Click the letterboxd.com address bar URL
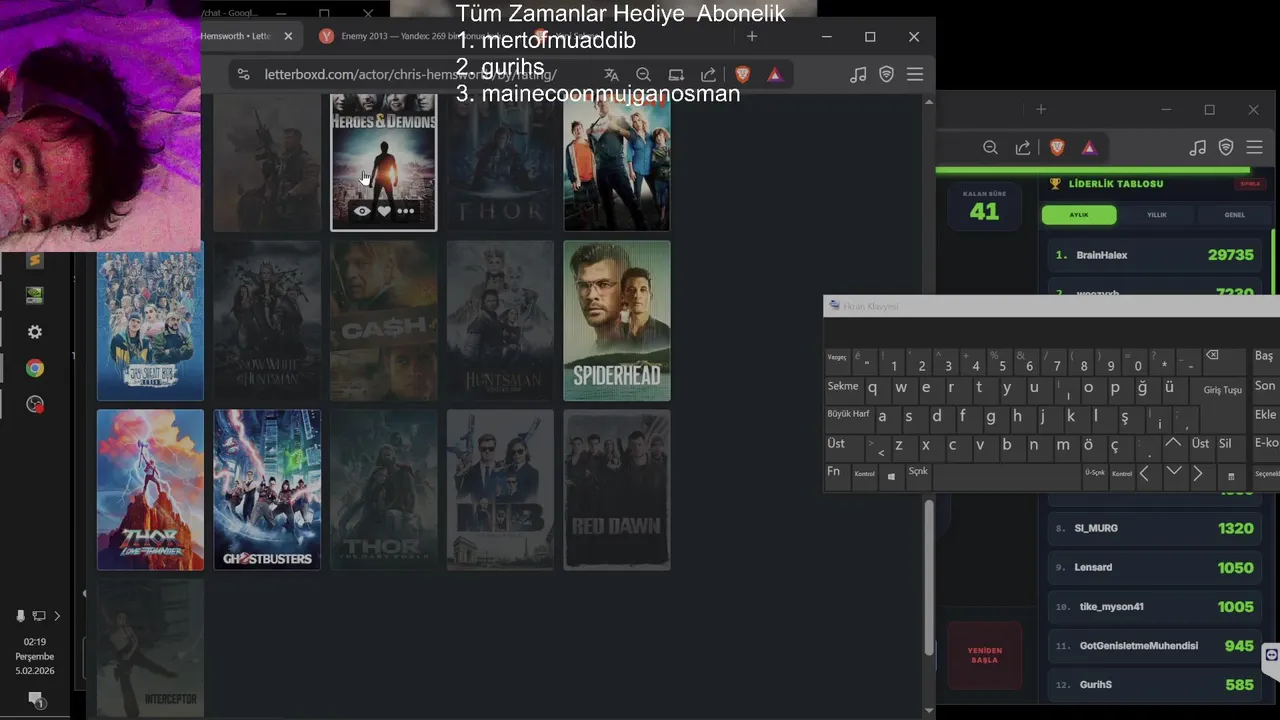This screenshot has height=720, width=1280. (x=410, y=75)
